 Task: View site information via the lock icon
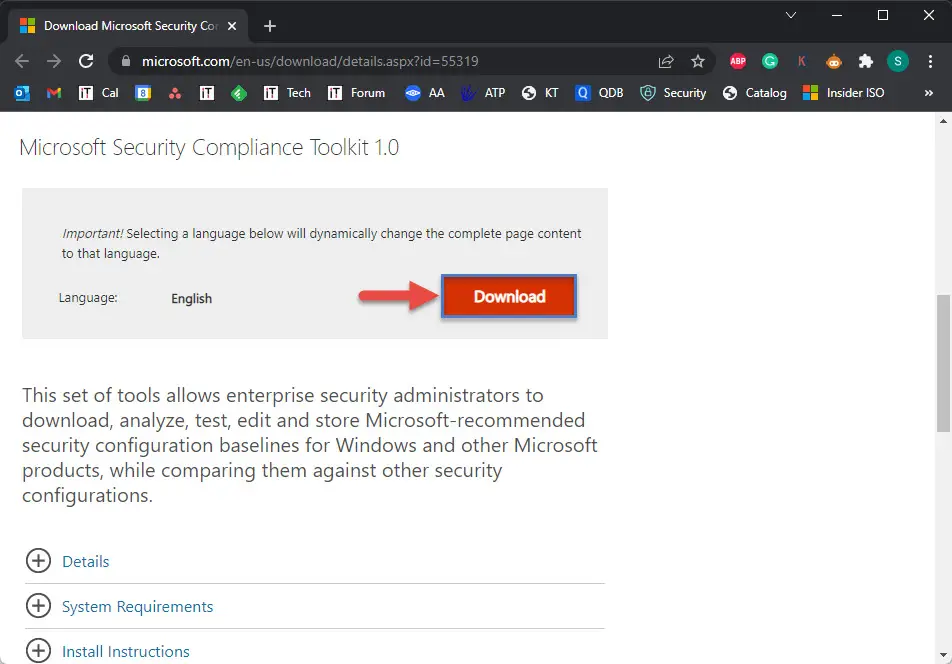pyautogui.click(x=126, y=61)
